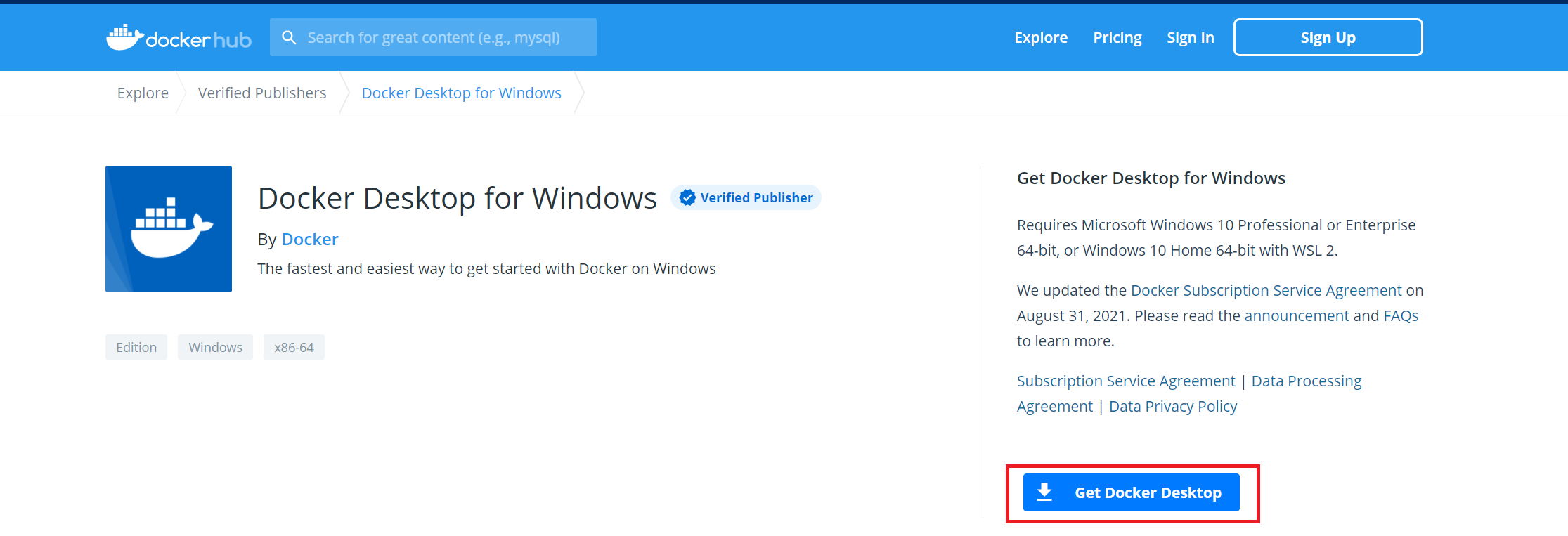Click the x86-64 tag
Viewport: 1568px width, 536px height.
(x=294, y=347)
